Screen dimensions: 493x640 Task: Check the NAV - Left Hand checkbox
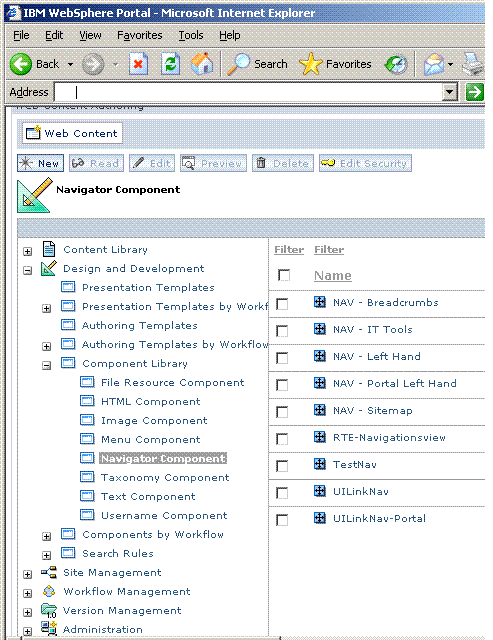282,358
